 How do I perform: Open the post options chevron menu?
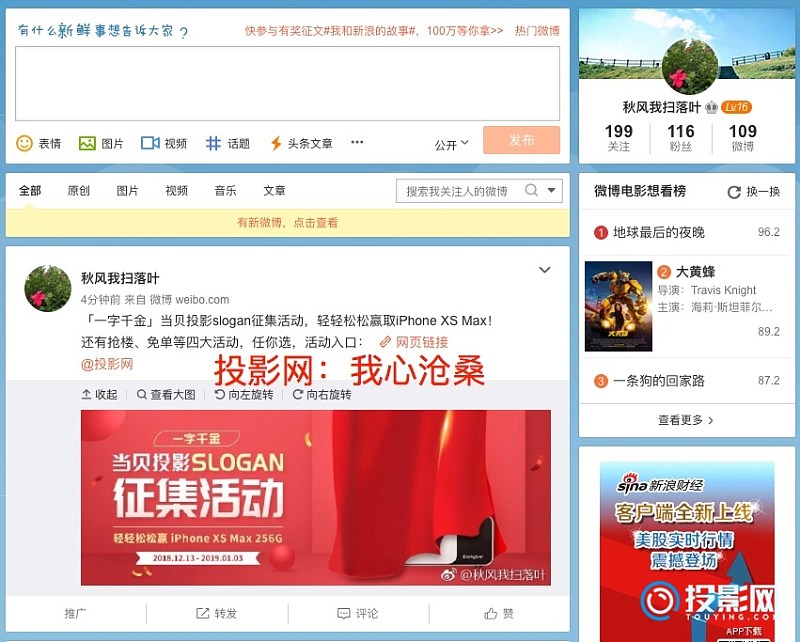tap(545, 269)
